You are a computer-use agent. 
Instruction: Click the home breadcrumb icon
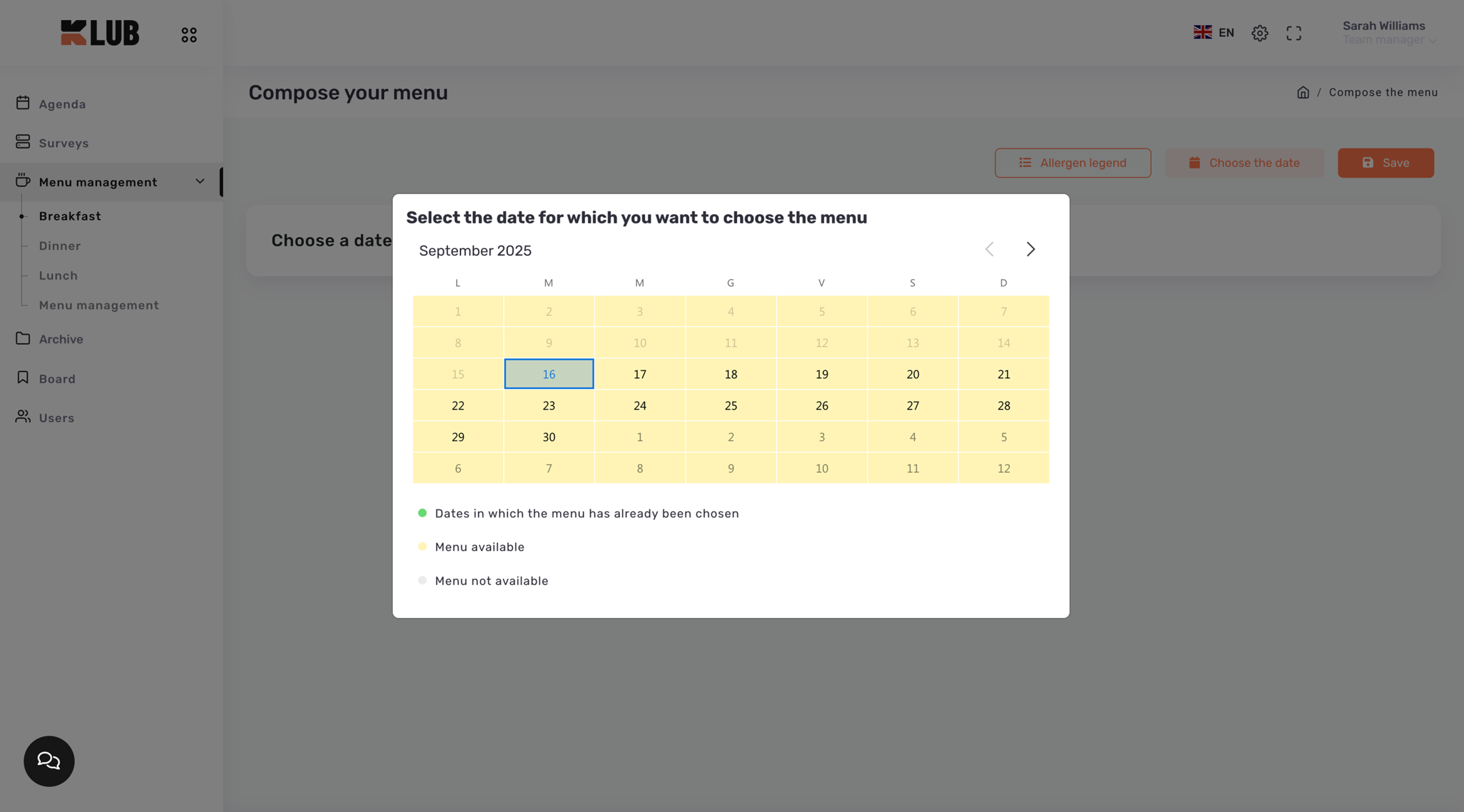1303,93
